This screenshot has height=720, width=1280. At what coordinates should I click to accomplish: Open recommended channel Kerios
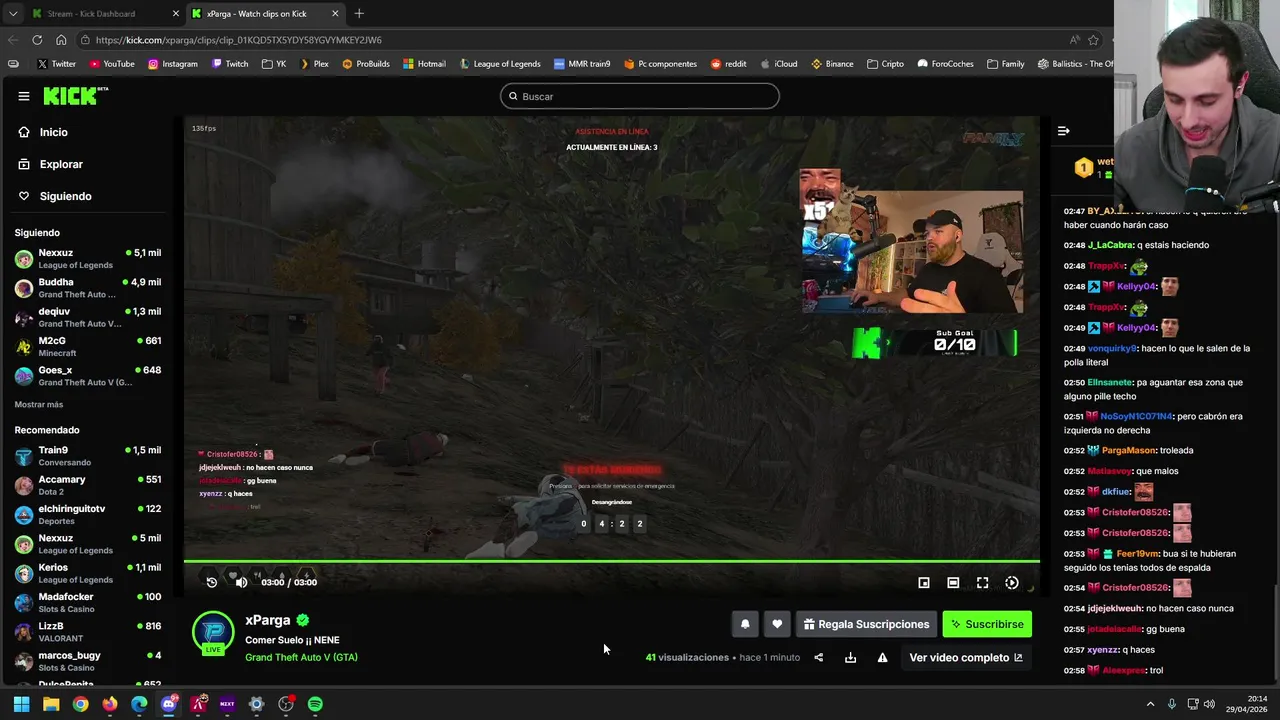coord(88,573)
